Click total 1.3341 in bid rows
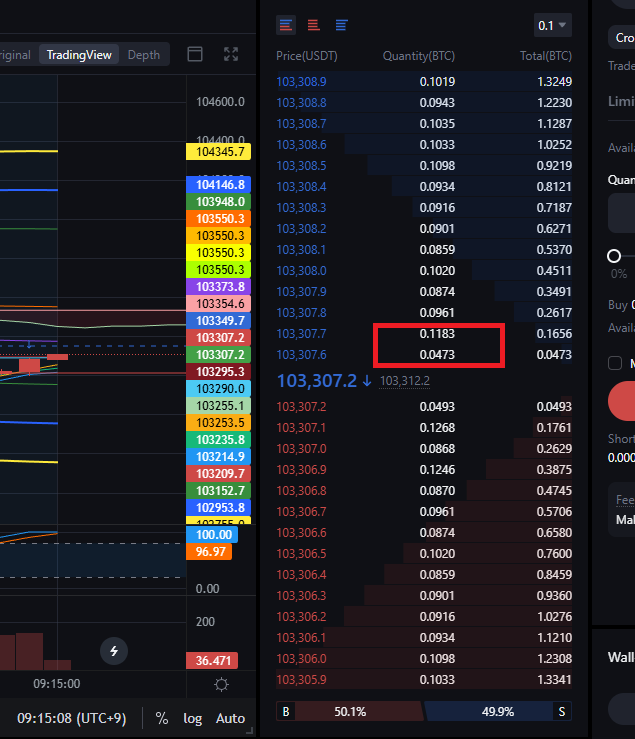Viewport: 635px width, 739px height. [x=554, y=680]
